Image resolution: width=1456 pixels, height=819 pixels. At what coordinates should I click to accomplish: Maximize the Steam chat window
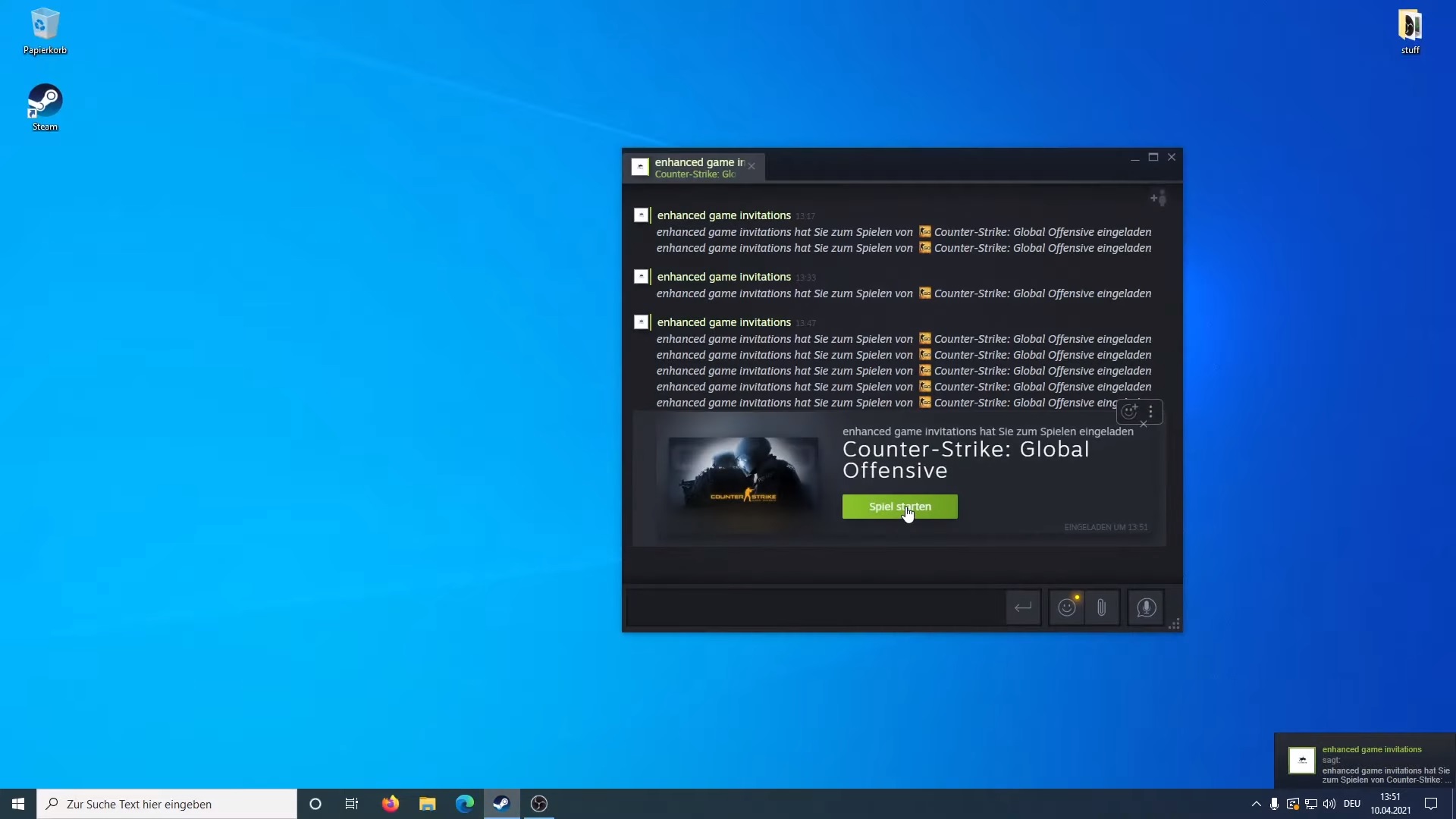pyautogui.click(x=1153, y=158)
